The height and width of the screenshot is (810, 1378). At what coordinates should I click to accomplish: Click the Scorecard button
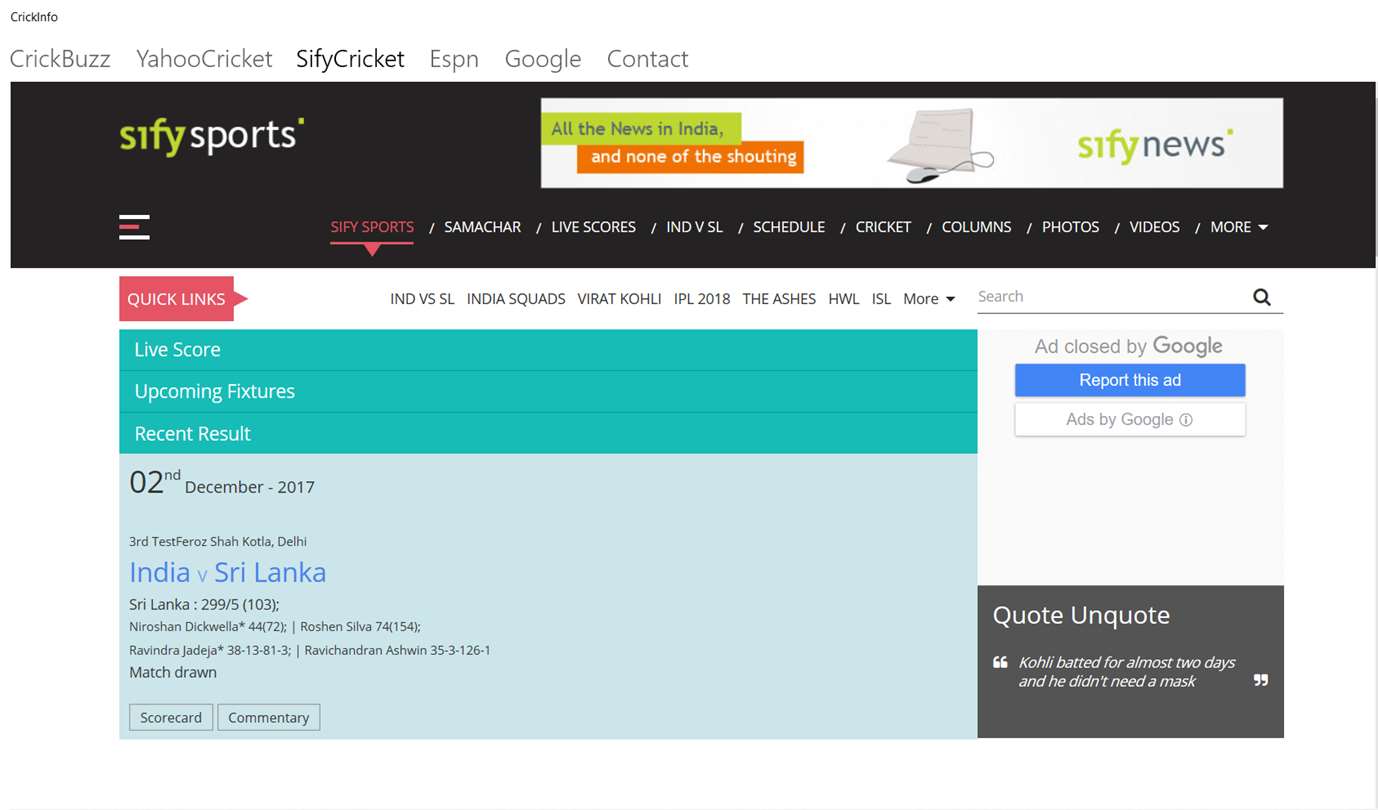(x=171, y=718)
